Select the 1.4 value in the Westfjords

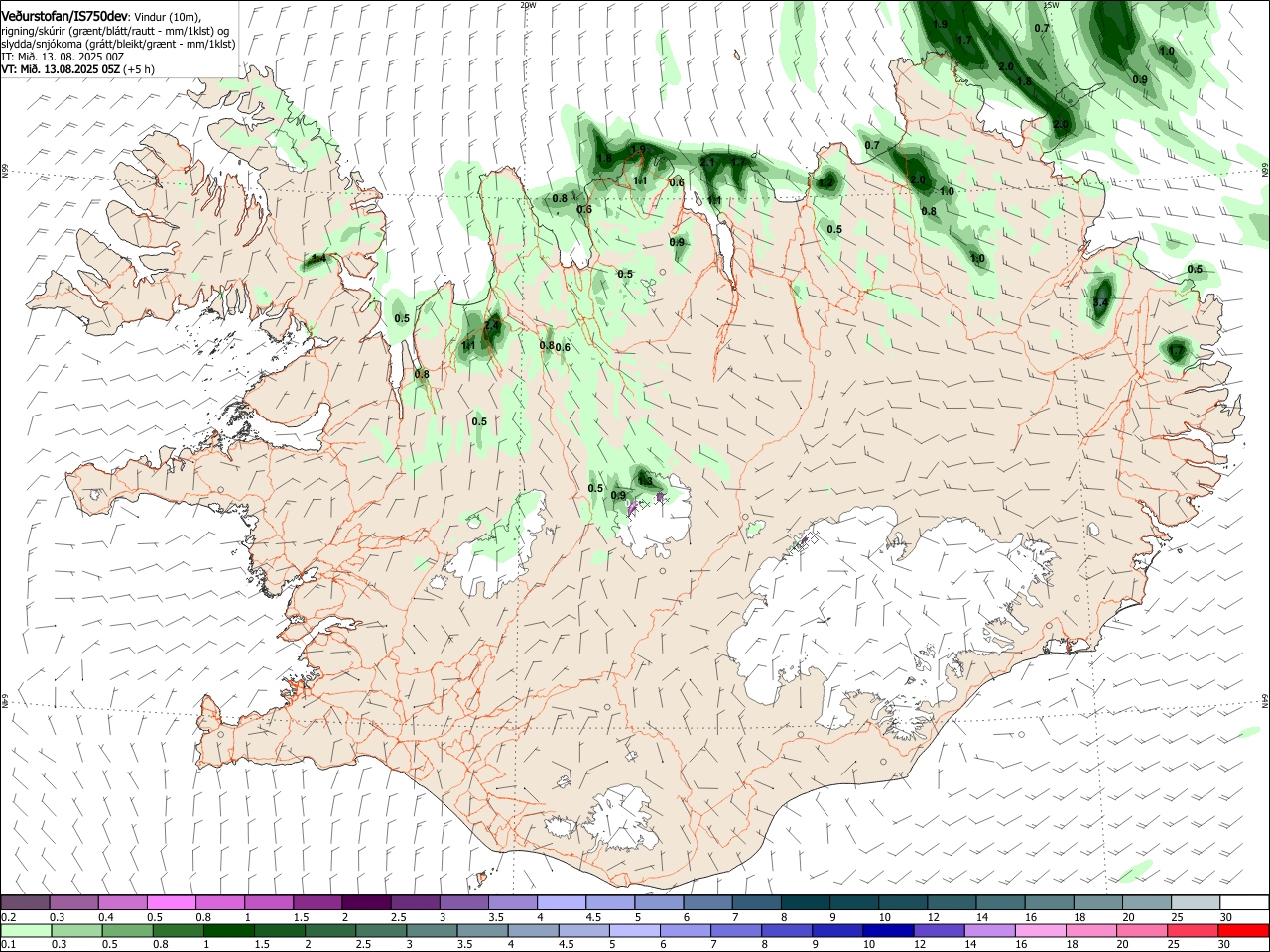[x=318, y=259]
